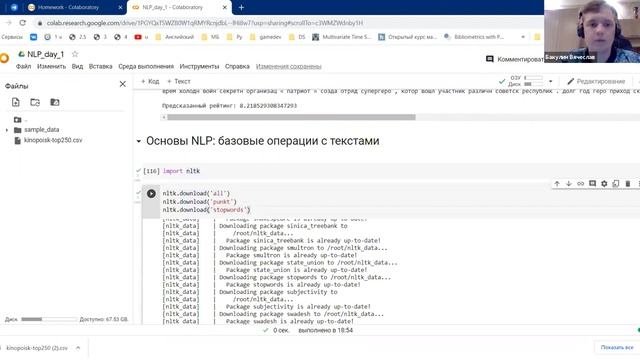Click the disk usage bar
Screen dimensions: 640x360
point(49,319)
